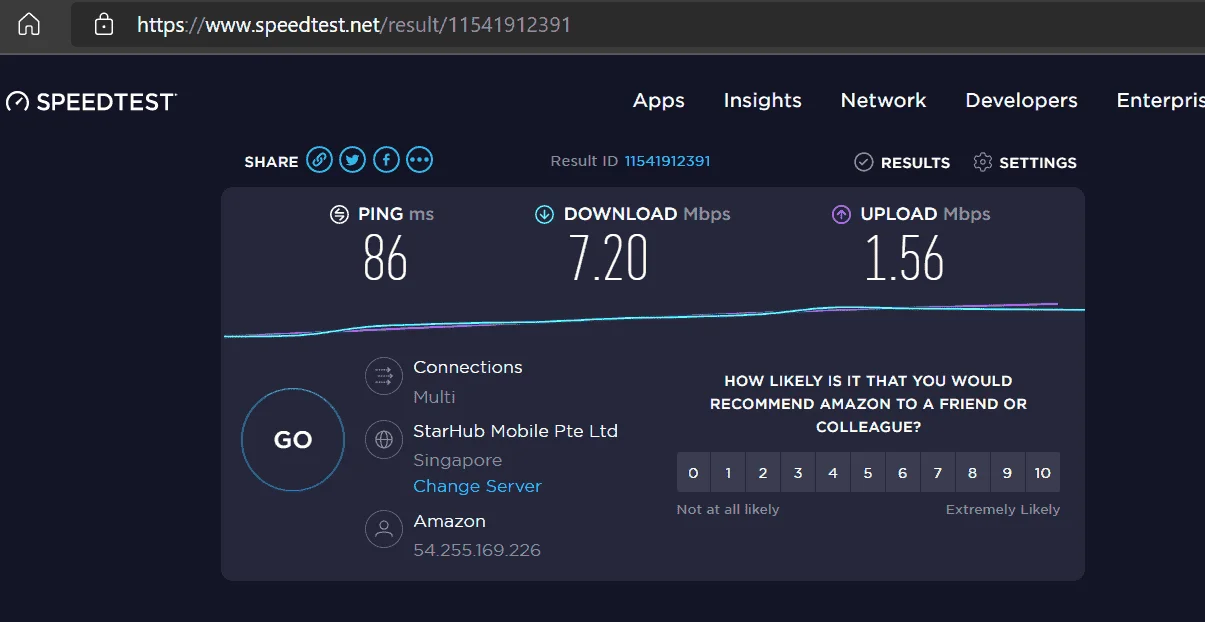Click Change Server link

coord(477,486)
